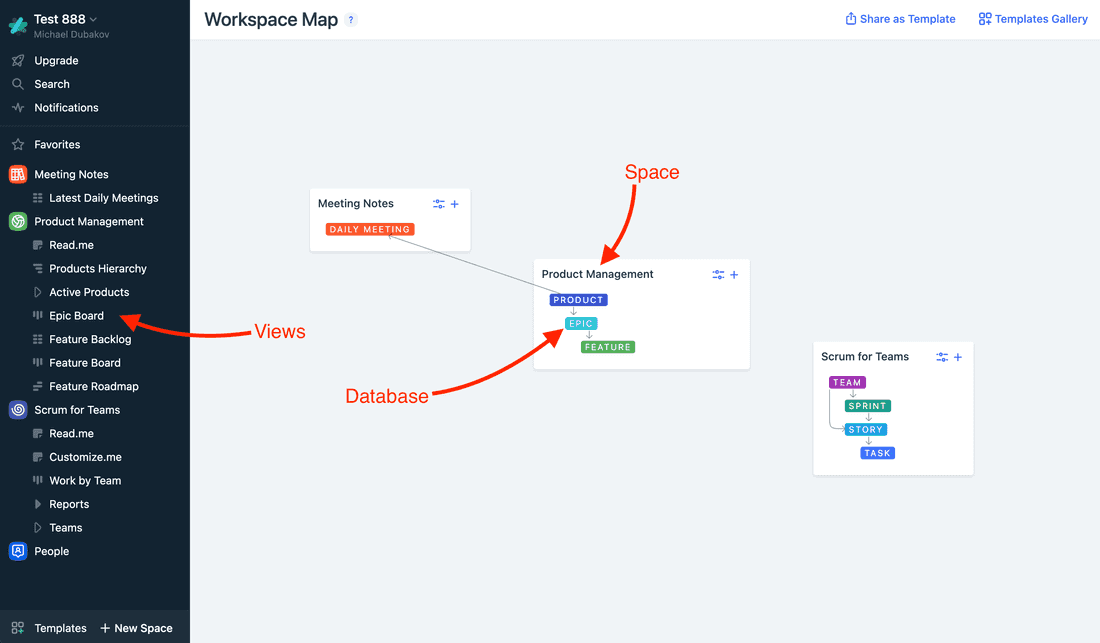
Task: Select the People app icon in the sidebar
Action: [18, 551]
